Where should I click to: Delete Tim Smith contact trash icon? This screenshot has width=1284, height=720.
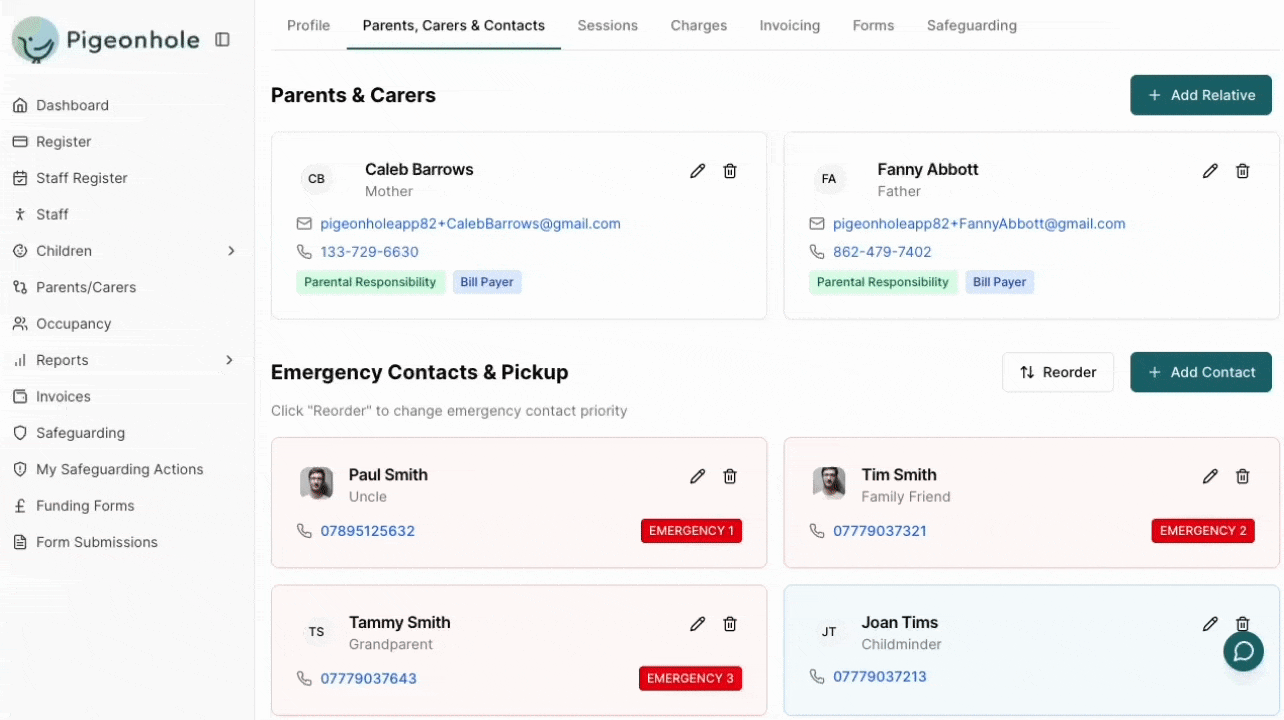click(1242, 476)
